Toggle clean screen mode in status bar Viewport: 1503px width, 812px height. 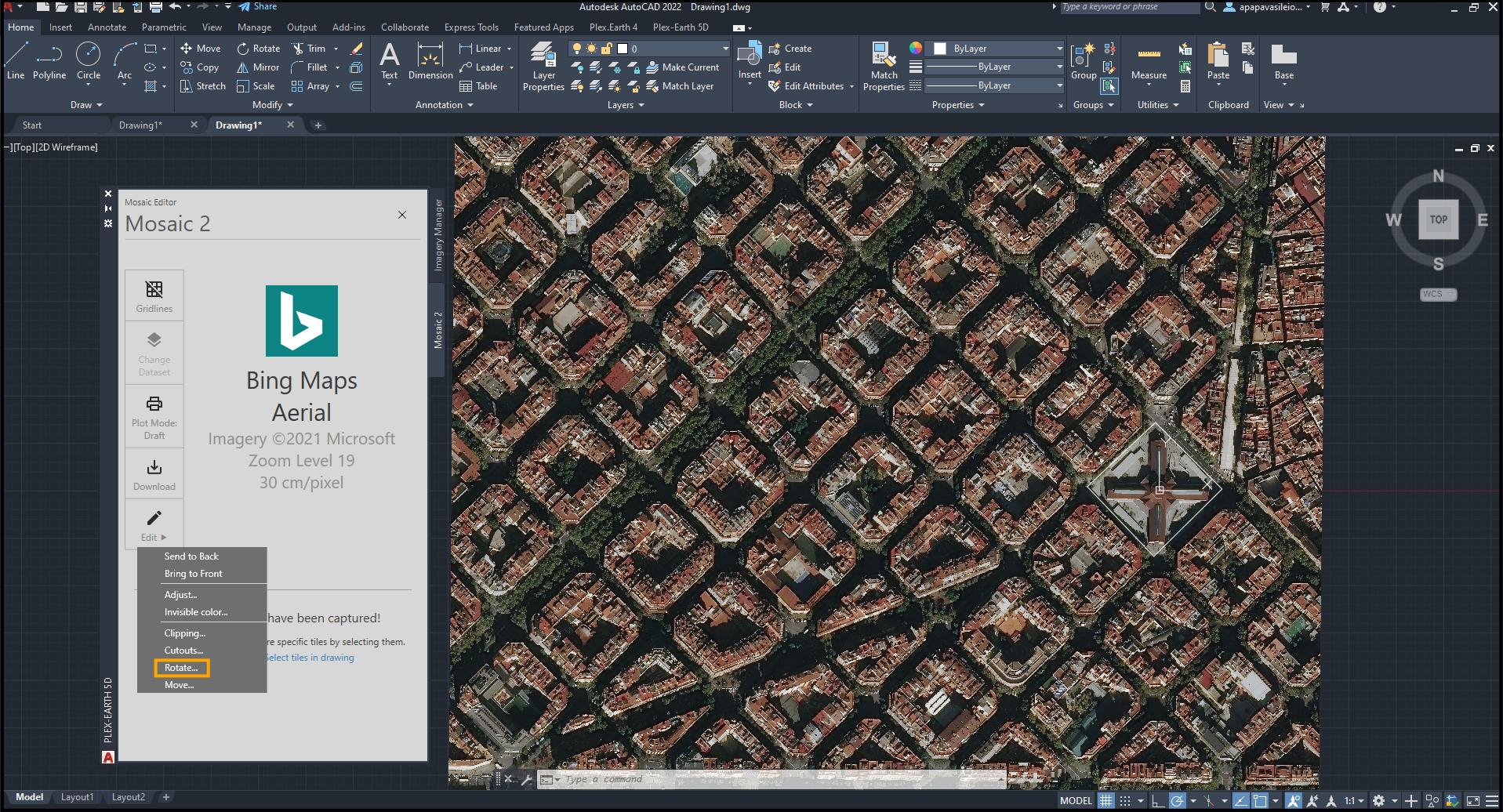tap(1473, 801)
